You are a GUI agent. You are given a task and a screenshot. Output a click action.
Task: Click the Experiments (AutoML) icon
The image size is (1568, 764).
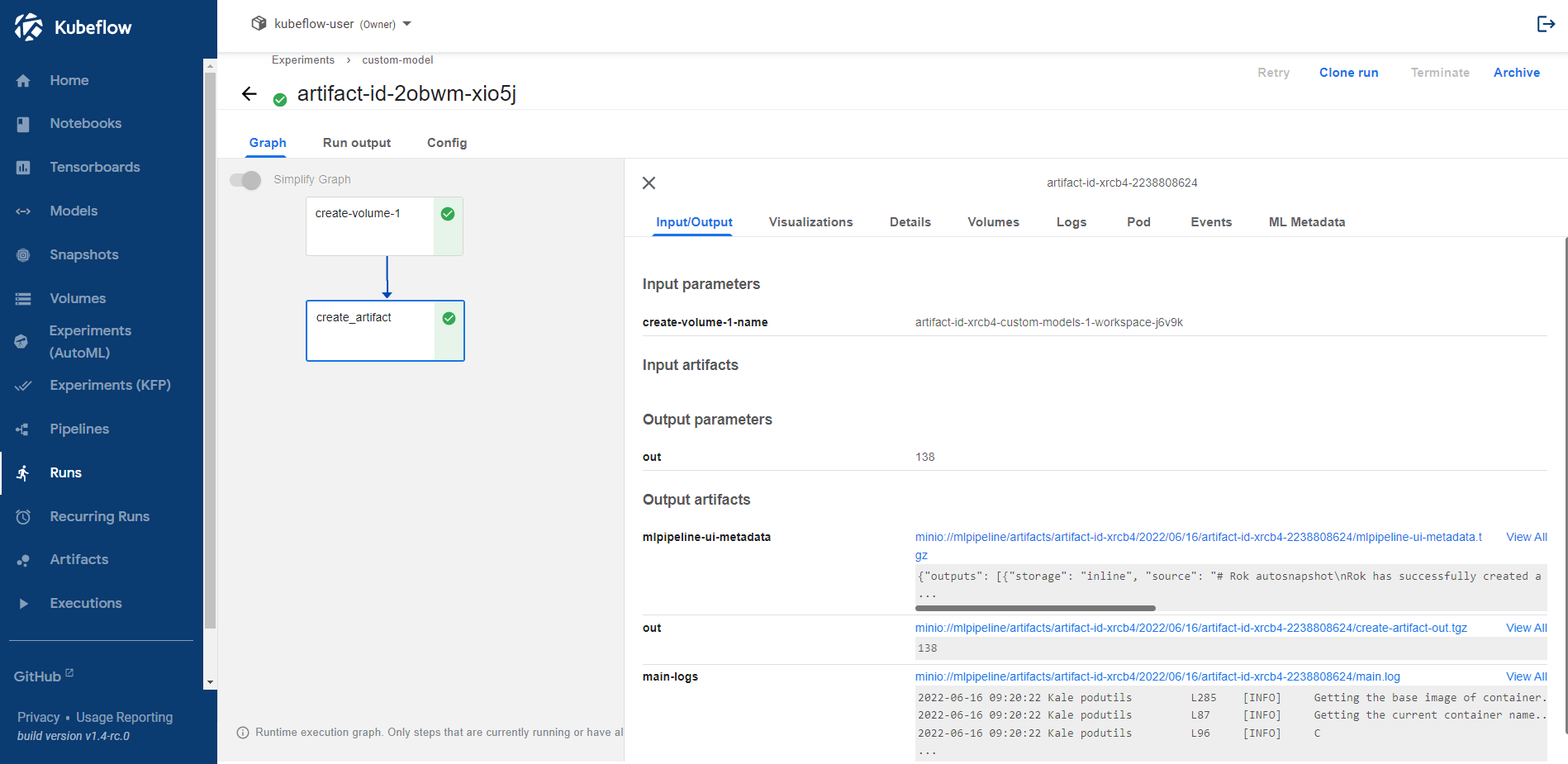(x=21, y=342)
